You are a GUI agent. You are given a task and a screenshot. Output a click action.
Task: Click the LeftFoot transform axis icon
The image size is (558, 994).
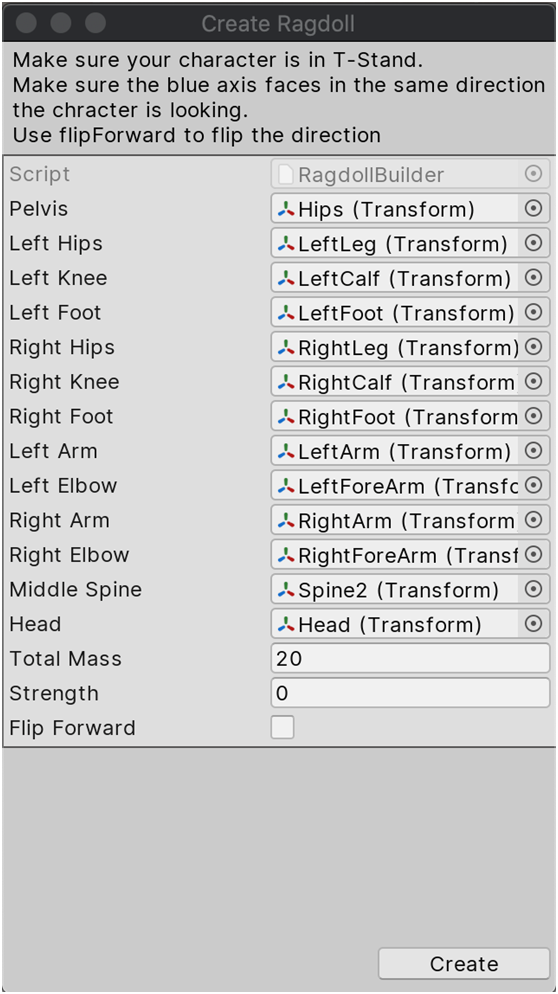tap(287, 313)
